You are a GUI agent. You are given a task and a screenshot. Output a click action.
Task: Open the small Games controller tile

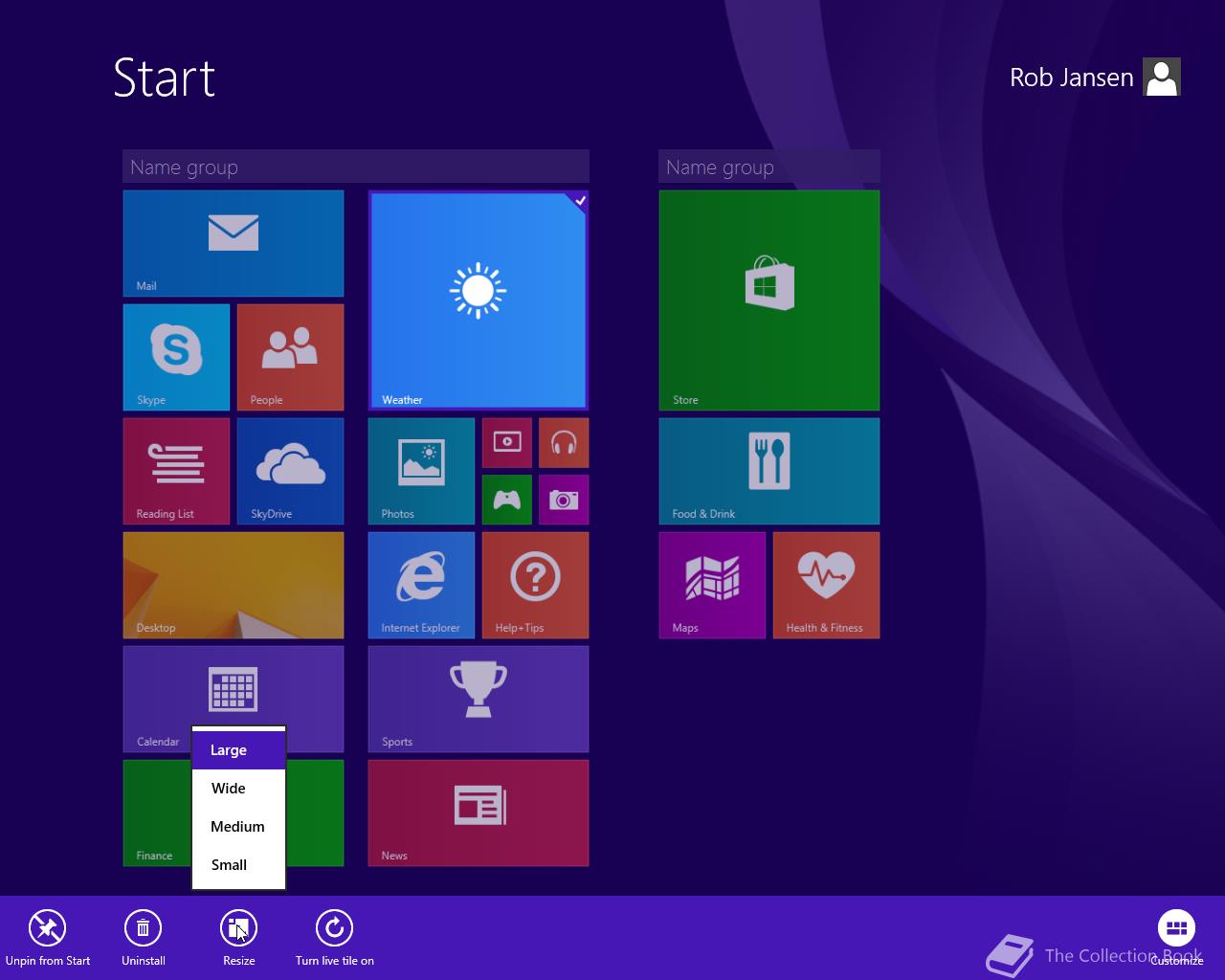pyautogui.click(x=507, y=500)
